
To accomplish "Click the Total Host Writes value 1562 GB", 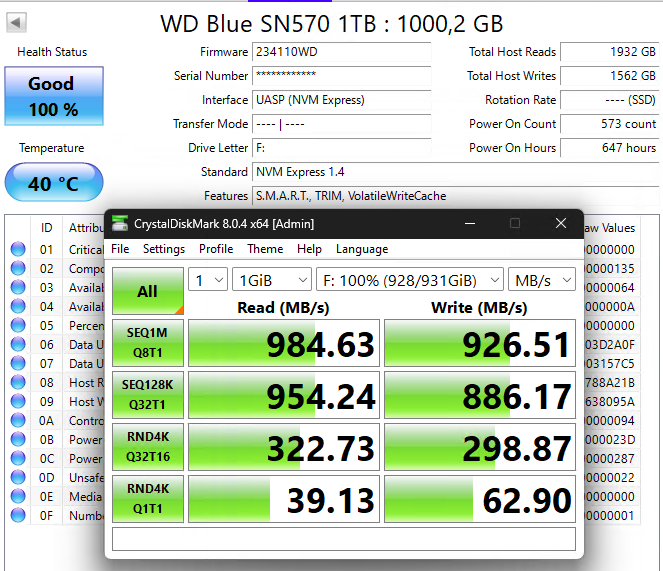I will (609, 76).
